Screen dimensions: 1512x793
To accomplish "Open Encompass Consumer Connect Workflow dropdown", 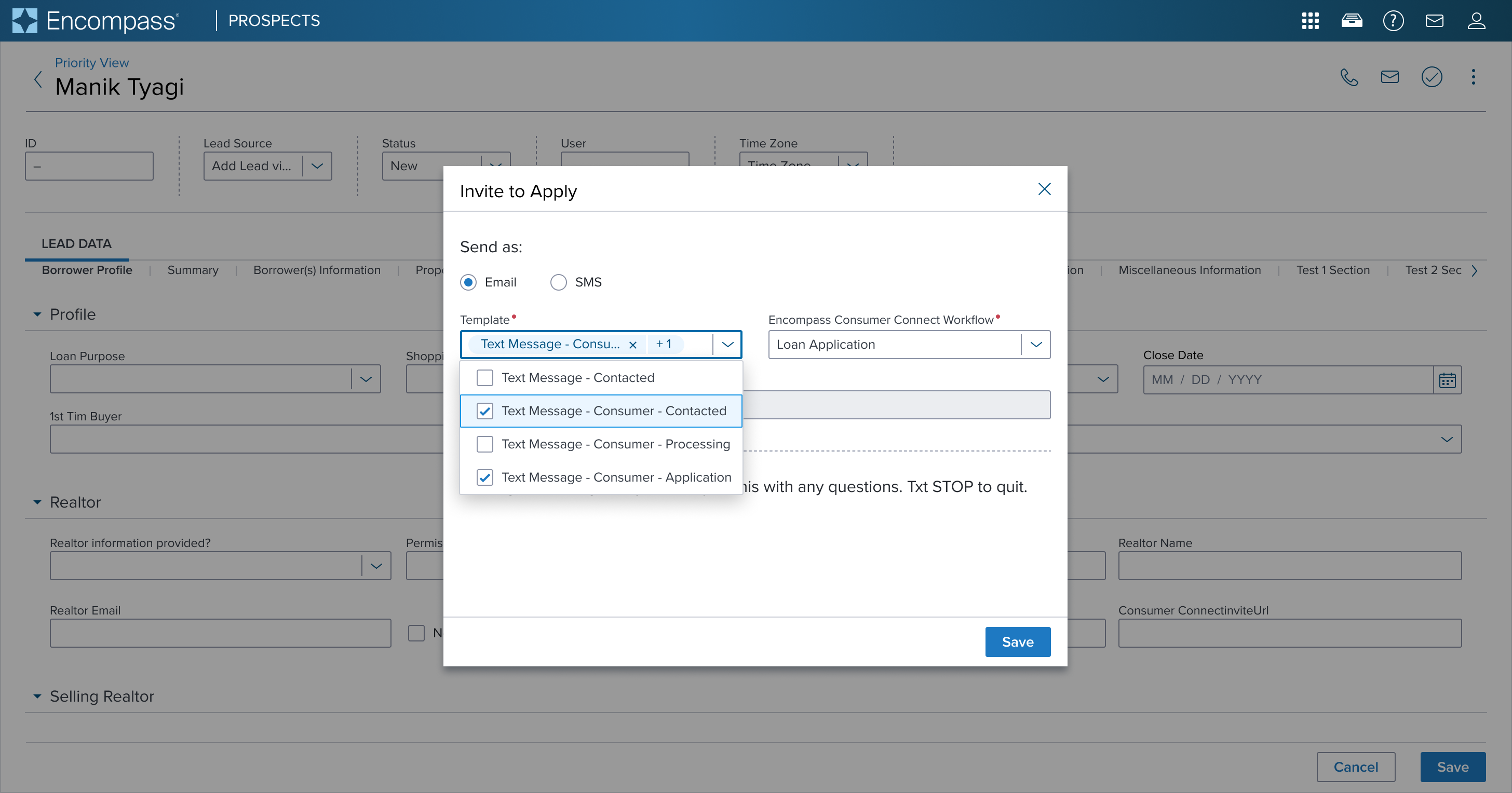I will [1035, 344].
